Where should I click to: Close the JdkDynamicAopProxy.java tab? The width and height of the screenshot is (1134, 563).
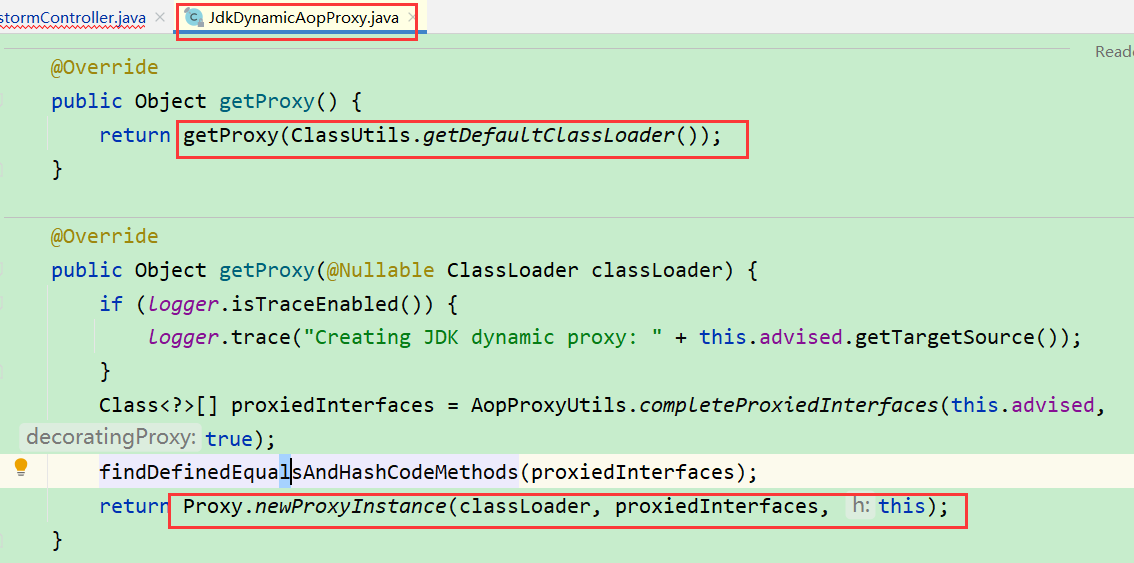[x=412, y=17]
